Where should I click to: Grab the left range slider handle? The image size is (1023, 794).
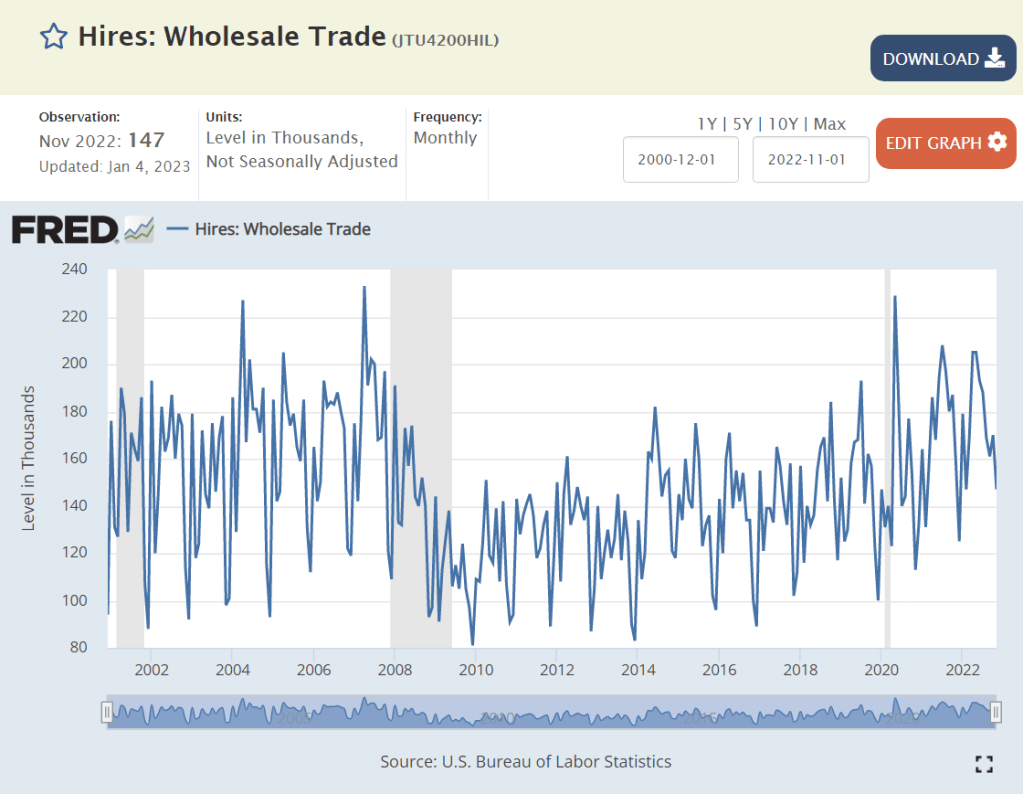[107, 712]
